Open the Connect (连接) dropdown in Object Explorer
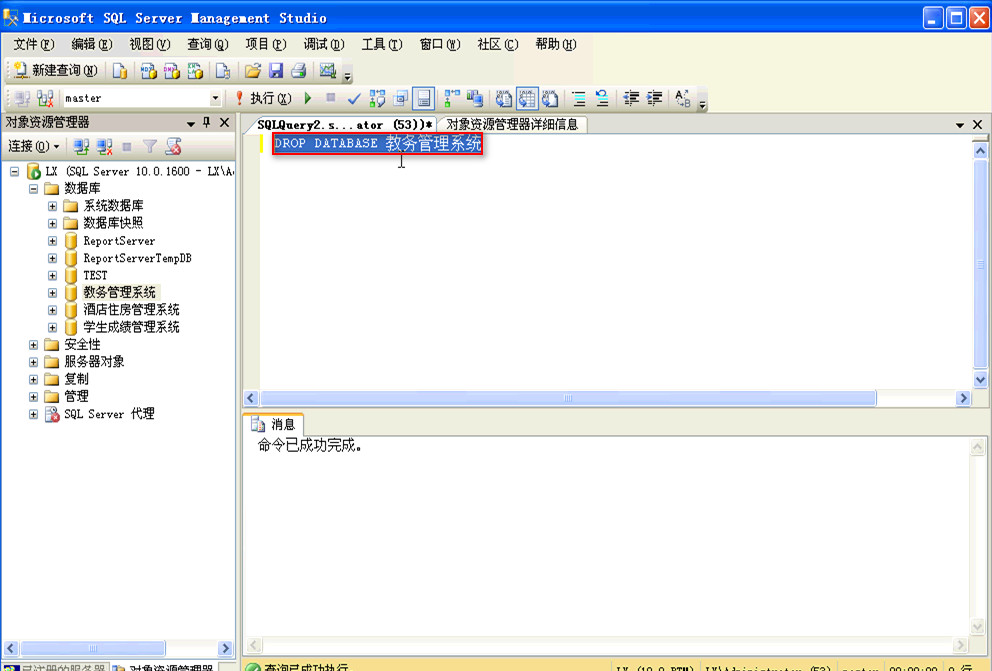Image resolution: width=992 pixels, height=671 pixels. click(x=34, y=147)
